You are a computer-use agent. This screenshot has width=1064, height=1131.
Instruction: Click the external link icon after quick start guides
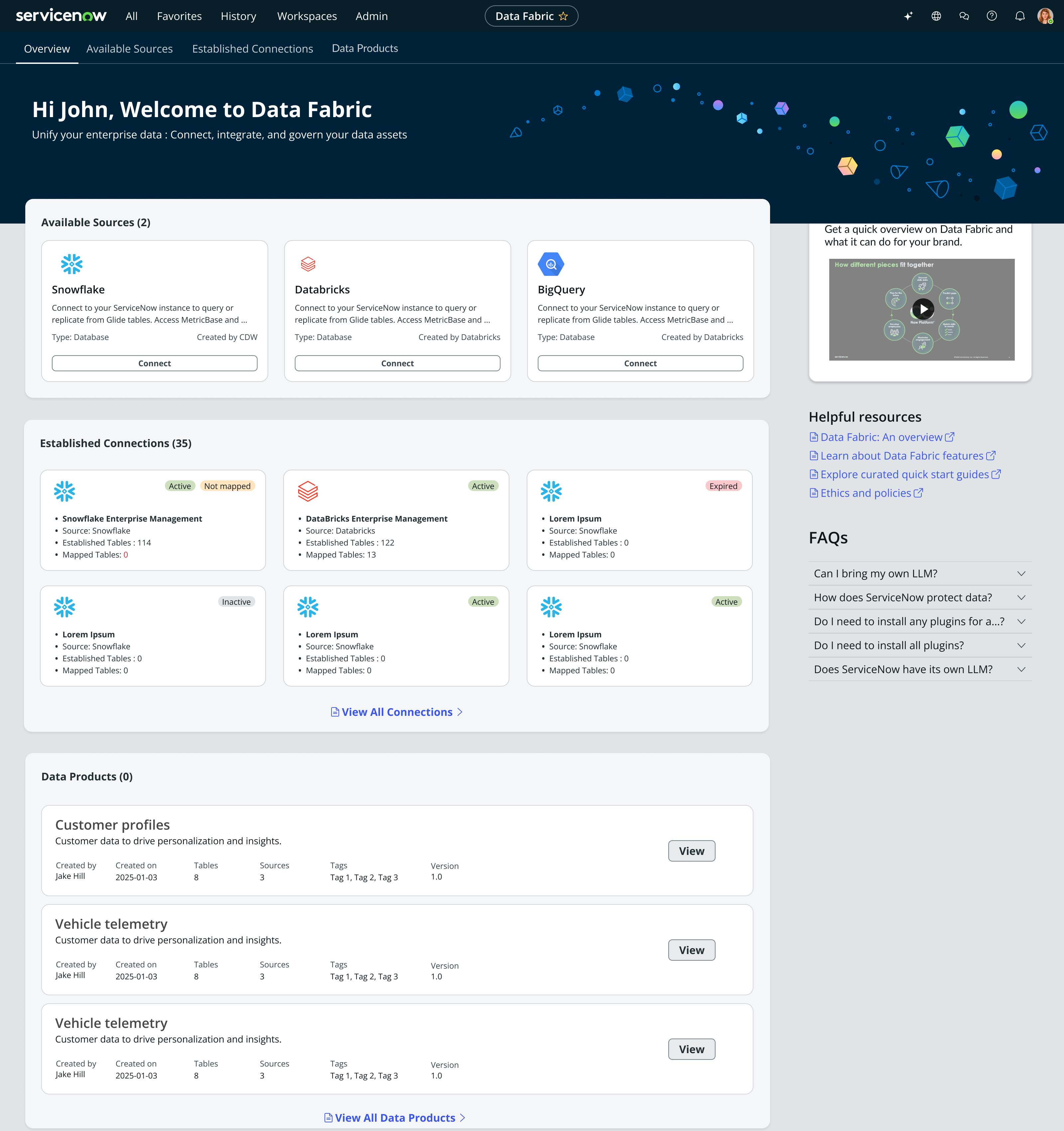pyautogui.click(x=996, y=474)
